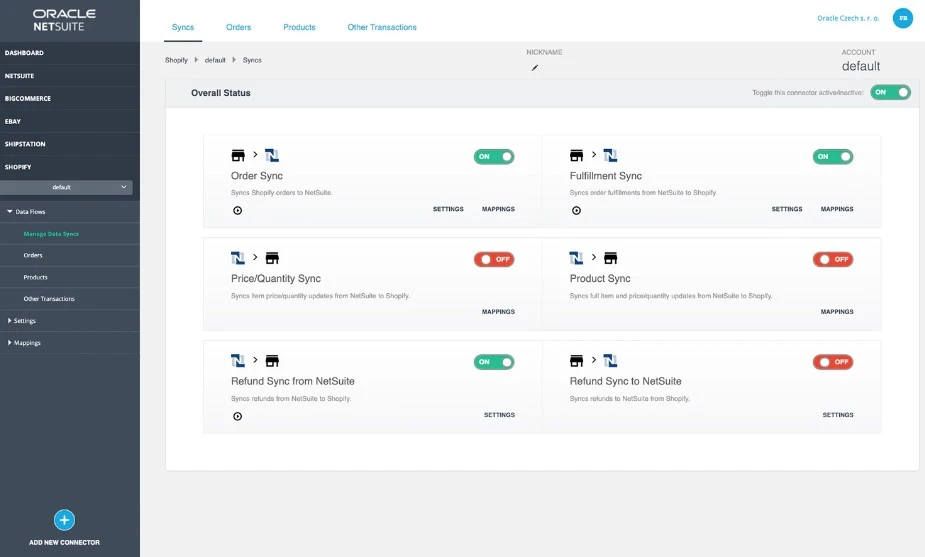Open Settings for Refund Sync to NetSuite
925x557 pixels.
point(838,415)
